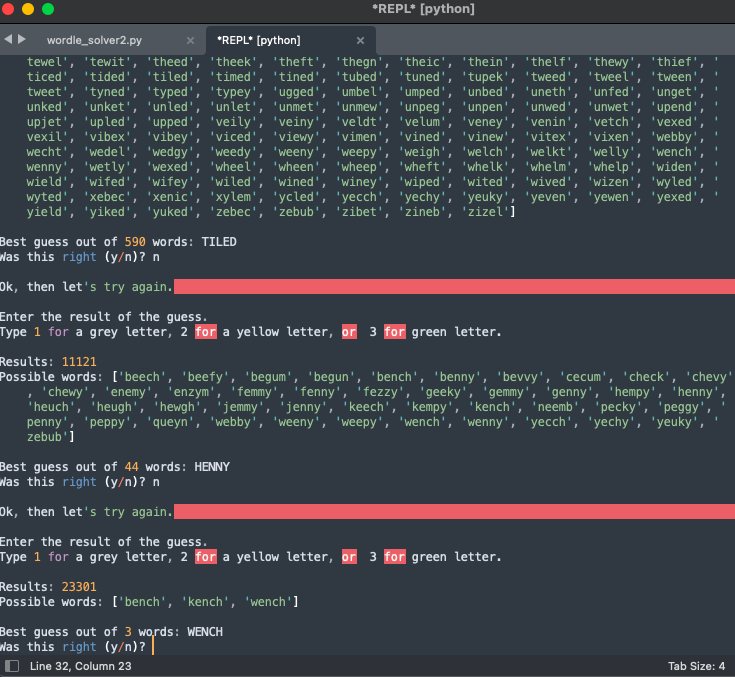Click 'beech' in possible words list
This screenshot has width=735, height=677.
tap(142, 377)
